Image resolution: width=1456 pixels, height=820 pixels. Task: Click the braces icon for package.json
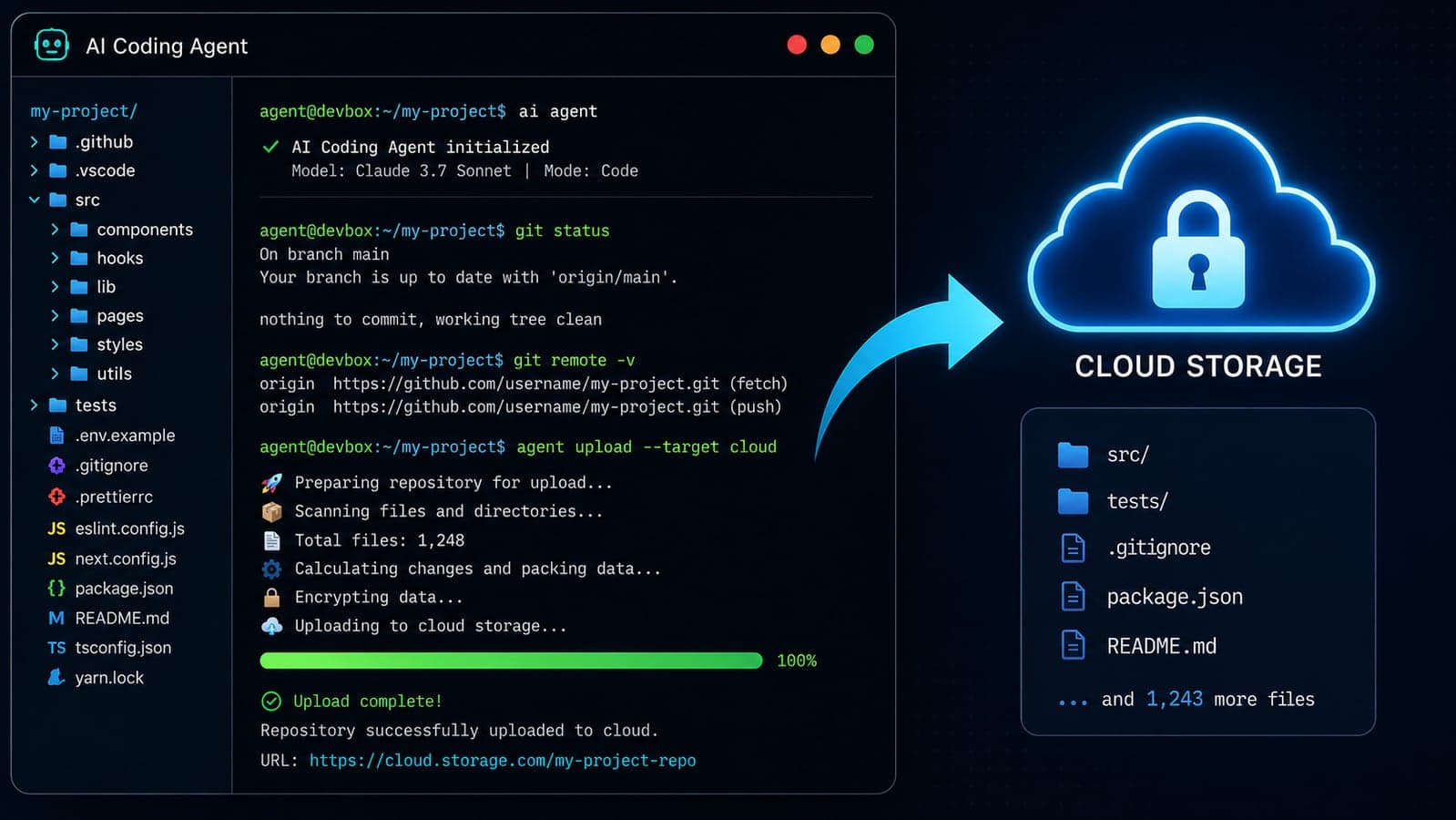coord(56,589)
